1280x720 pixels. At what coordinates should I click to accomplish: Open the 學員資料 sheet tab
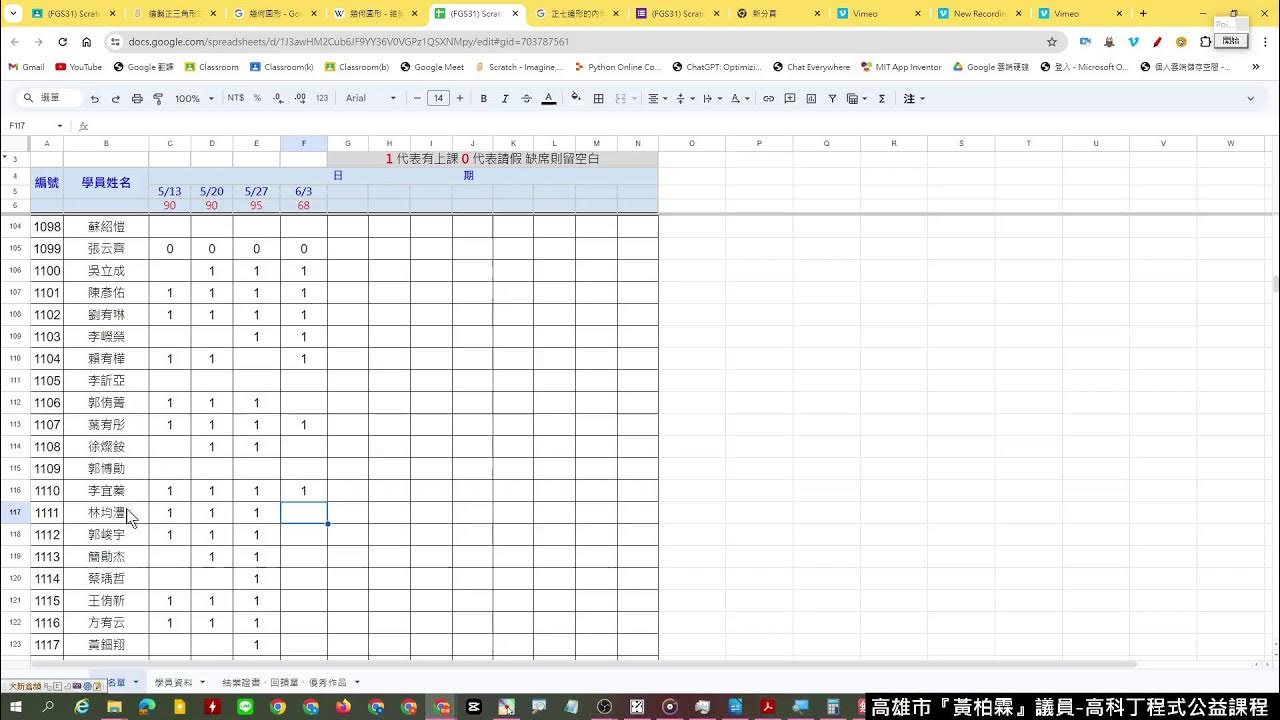tap(173, 682)
